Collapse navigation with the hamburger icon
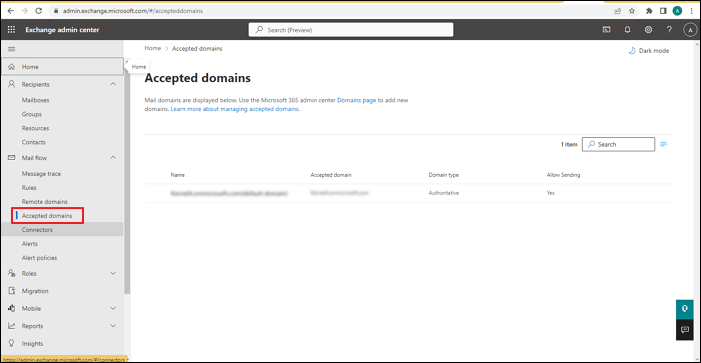 click(x=12, y=49)
